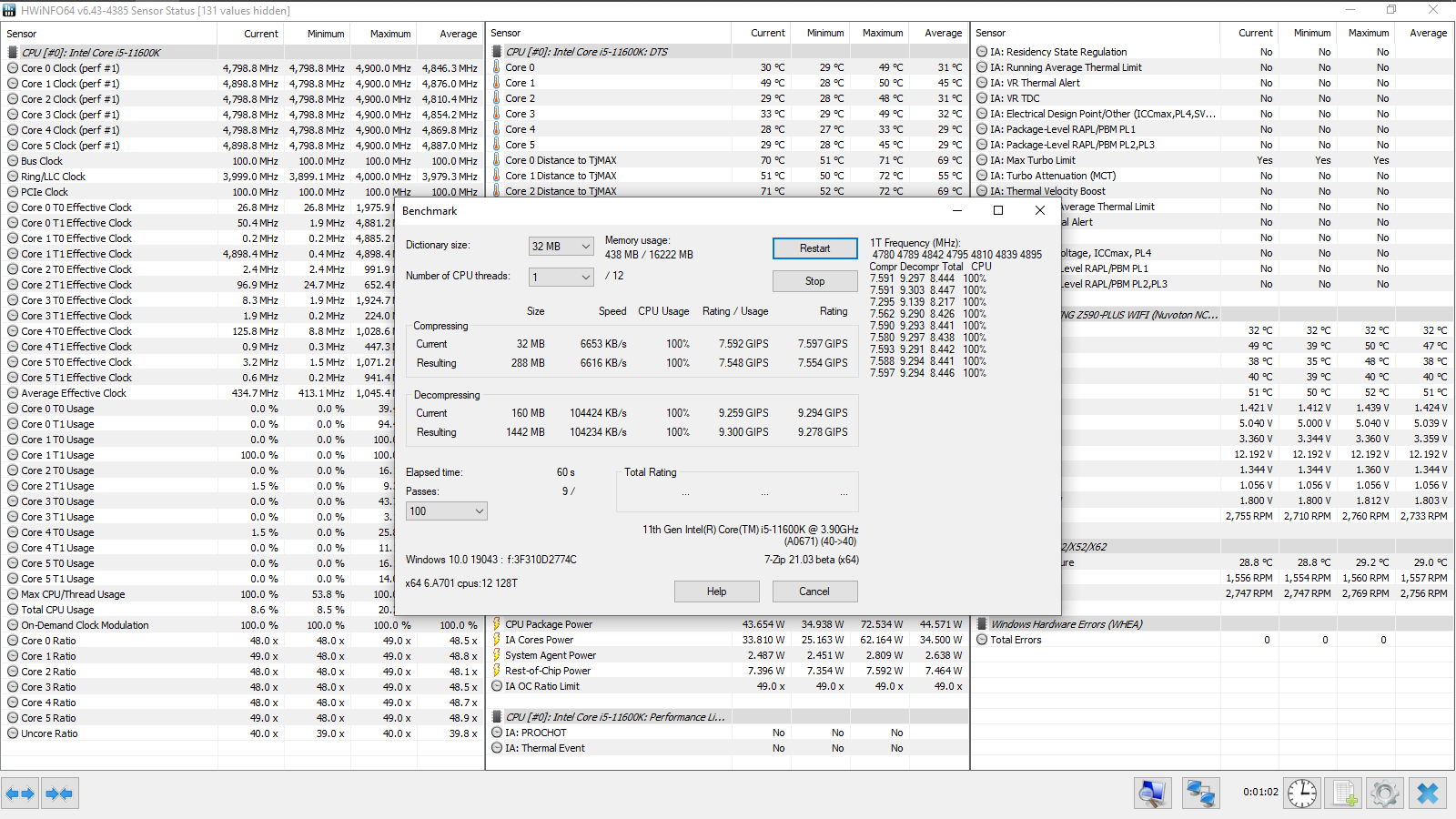This screenshot has width=1456, height=819.
Task: Click the round icon beside Bus Clock
Action: coord(13,161)
